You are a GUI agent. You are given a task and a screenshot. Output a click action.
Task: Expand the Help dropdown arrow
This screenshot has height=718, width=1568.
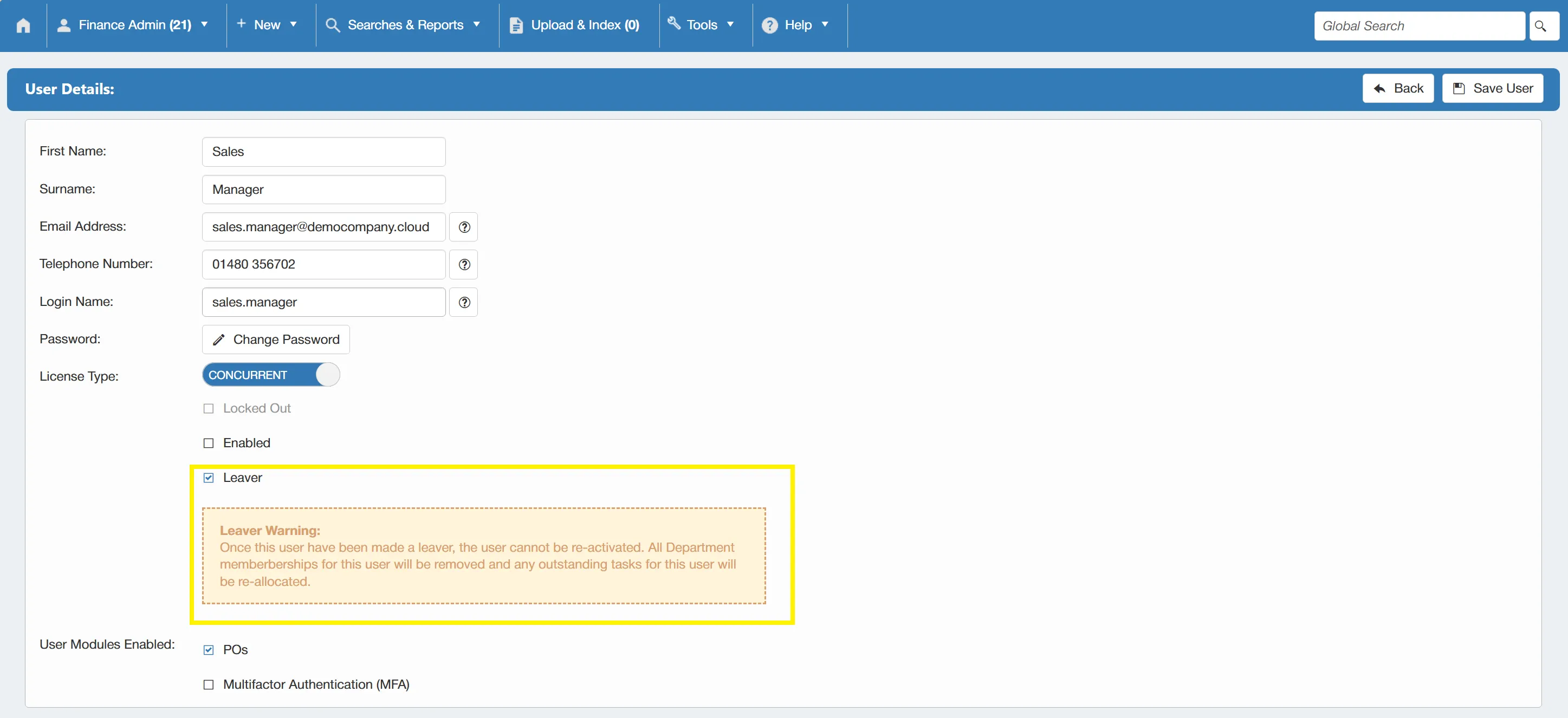(825, 25)
